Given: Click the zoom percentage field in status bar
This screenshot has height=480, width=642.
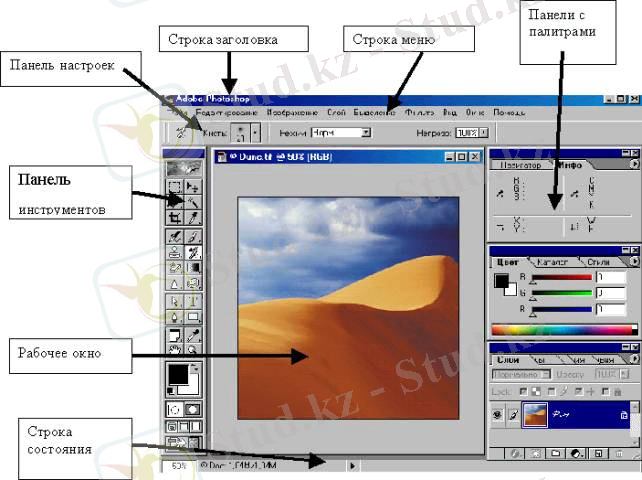Looking at the screenshot, I should pyautogui.click(x=178, y=466).
